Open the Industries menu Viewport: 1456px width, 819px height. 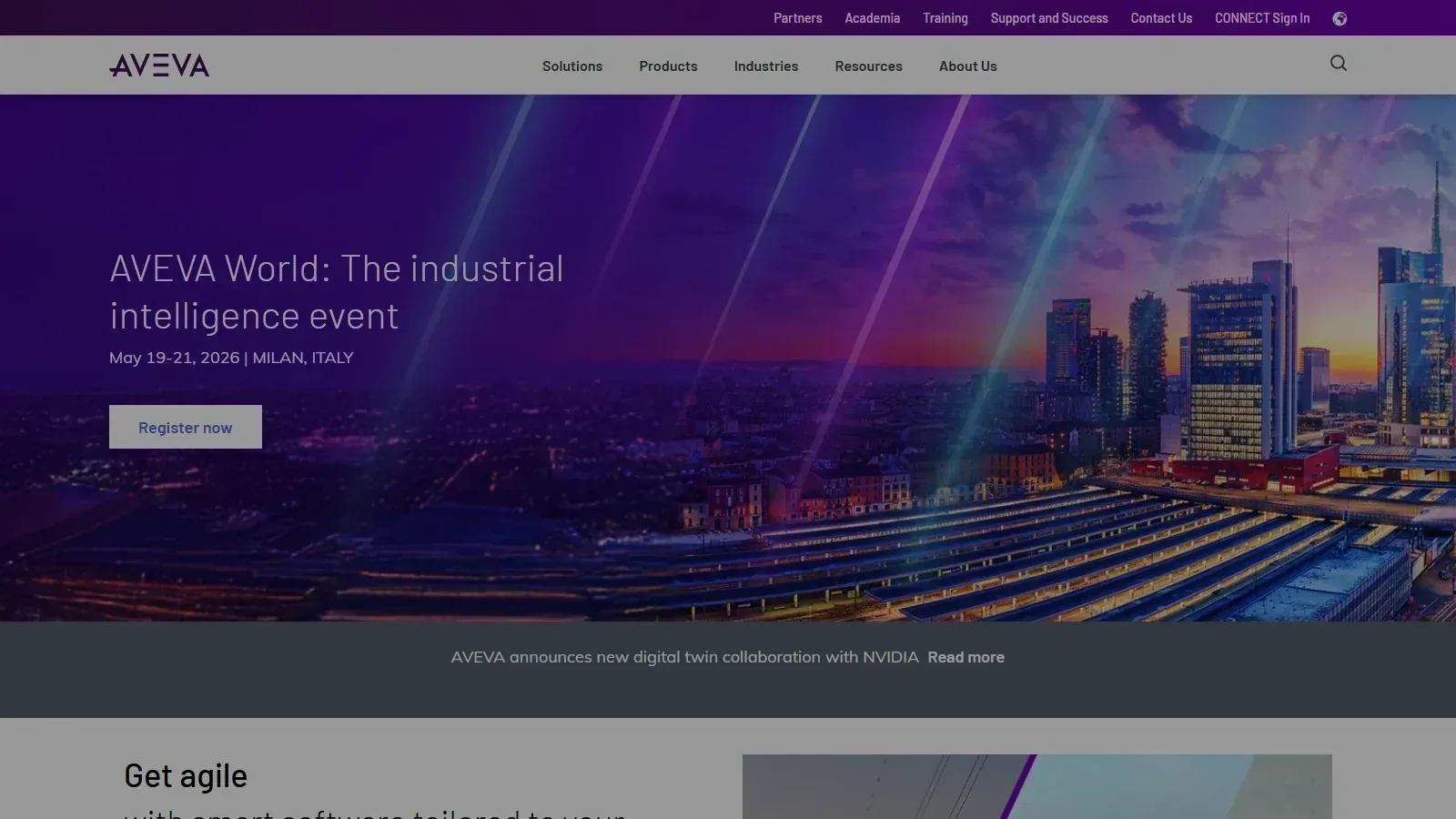pyautogui.click(x=766, y=66)
